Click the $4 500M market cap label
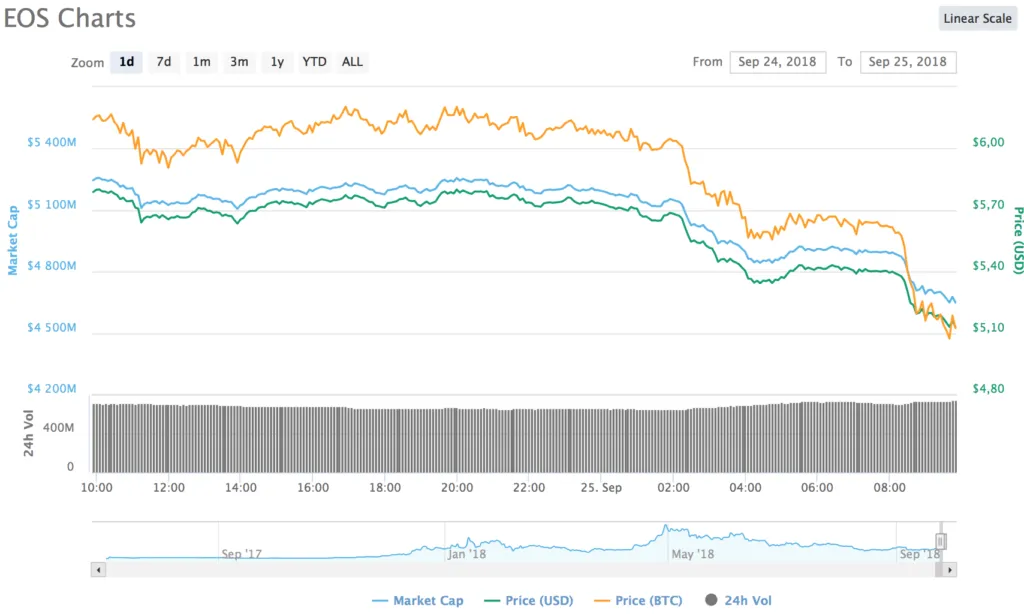This screenshot has width=1024, height=614. click(x=52, y=327)
